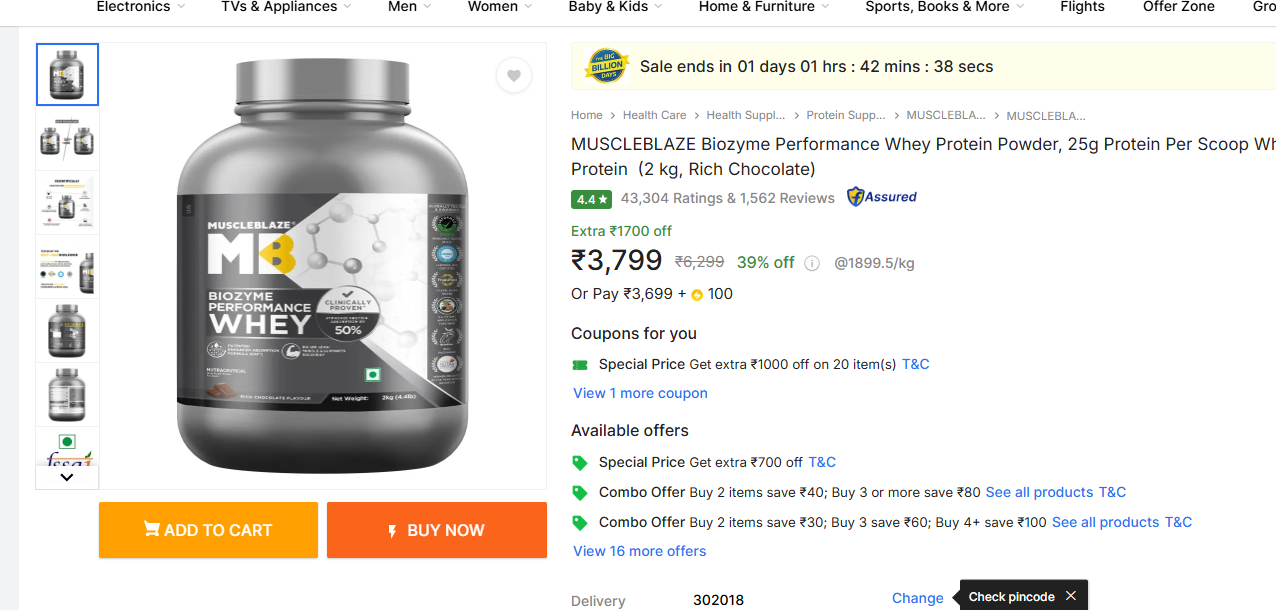Click Change next to the delivery pincode

point(917,598)
